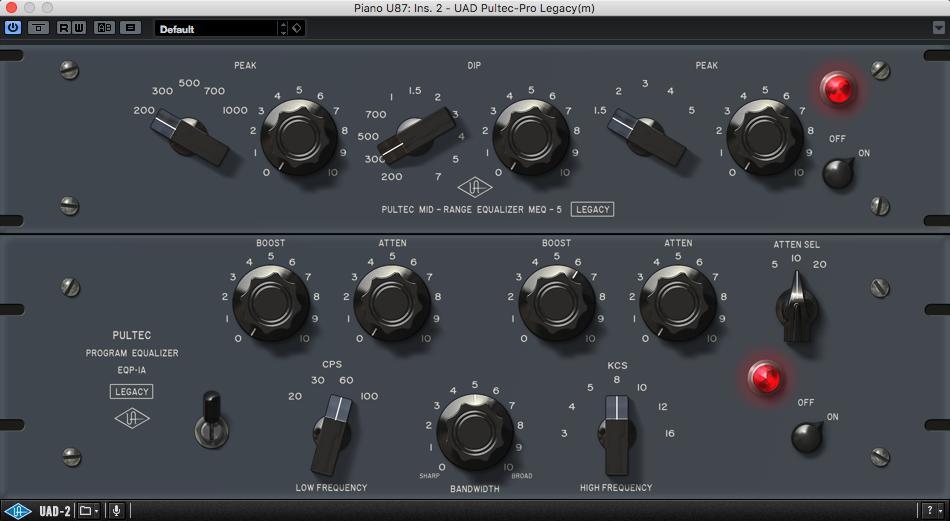This screenshot has width=950, height=521.
Task: Click the UAD-2 label in bottom toolbar
Action: click(x=55, y=511)
